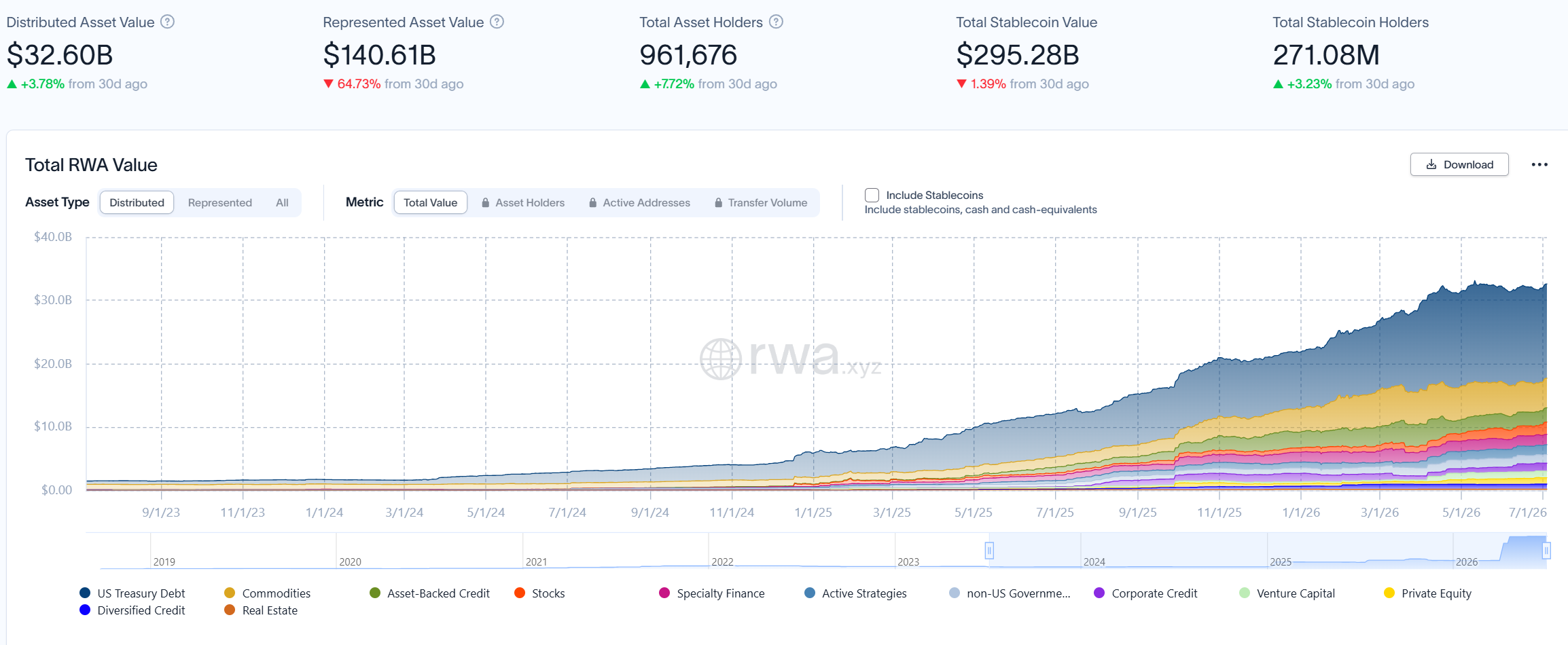Toggle Specialty Finance legend series

pyautogui.click(x=712, y=593)
